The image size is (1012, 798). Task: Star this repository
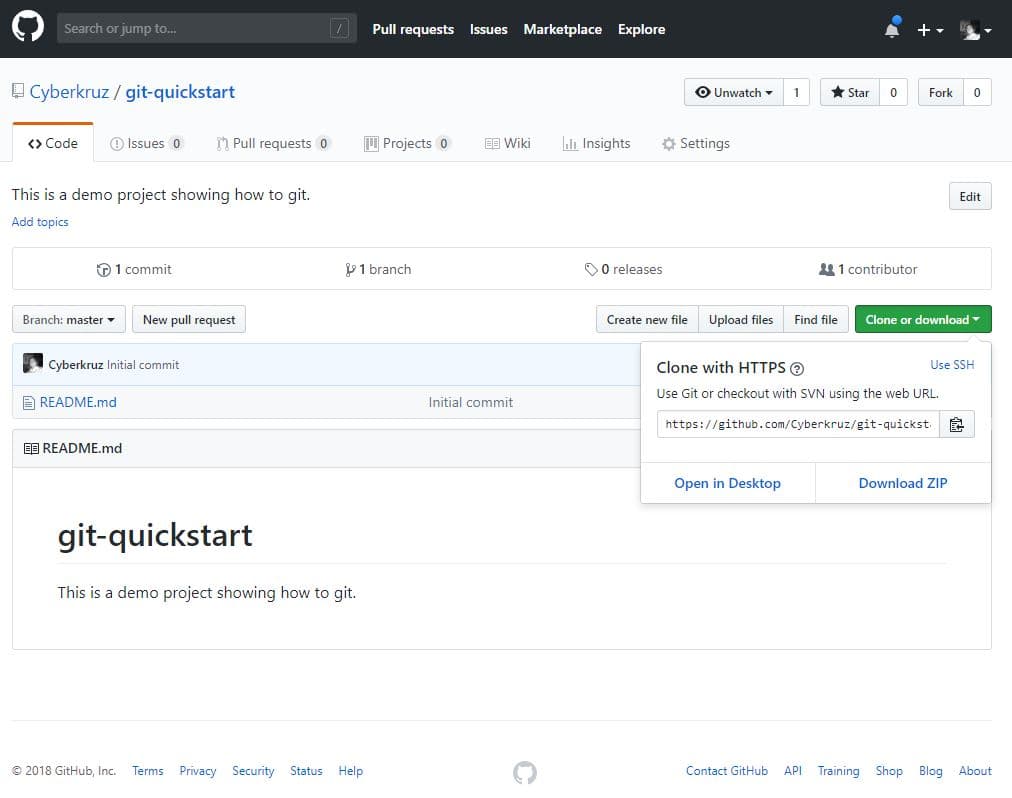point(850,92)
